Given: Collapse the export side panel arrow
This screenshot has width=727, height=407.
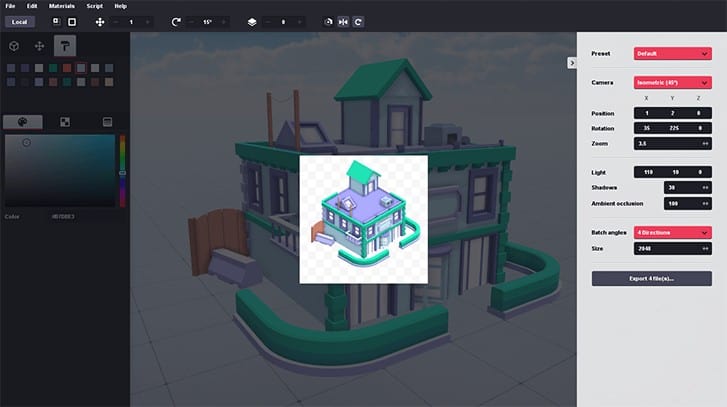Looking at the screenshot, I should click(572, 63).
